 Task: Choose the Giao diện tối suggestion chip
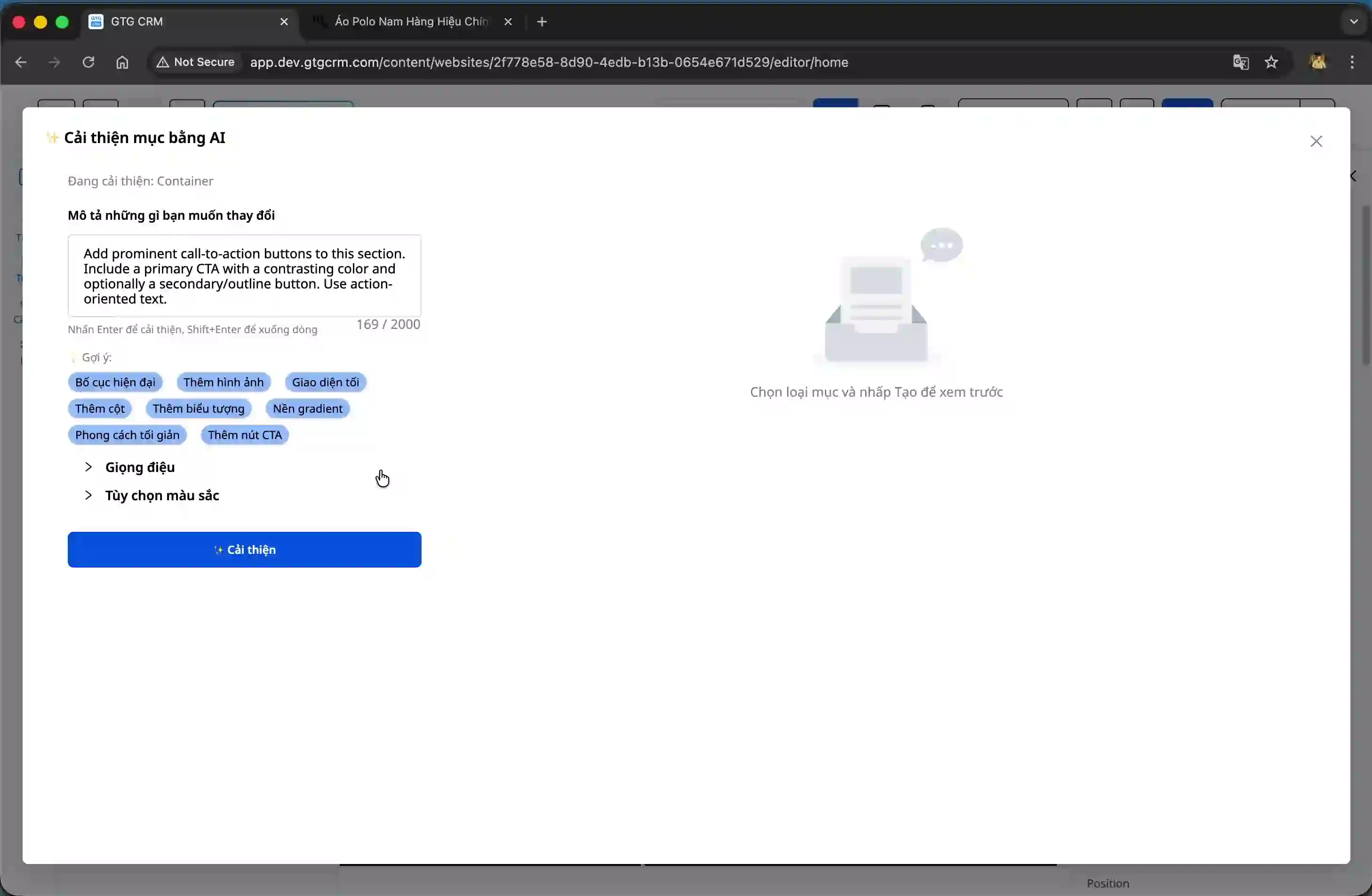[325, 382]
